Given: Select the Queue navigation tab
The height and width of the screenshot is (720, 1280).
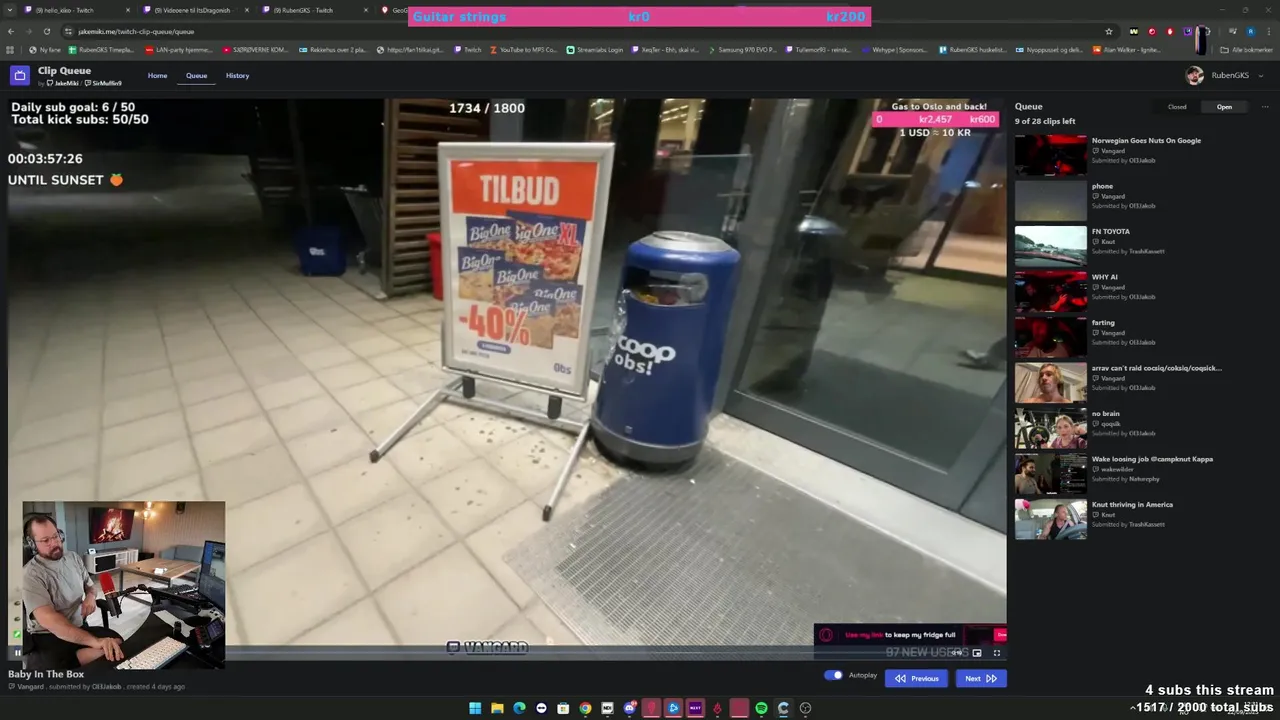Looking at the screenshot, I should click(196, 76).
